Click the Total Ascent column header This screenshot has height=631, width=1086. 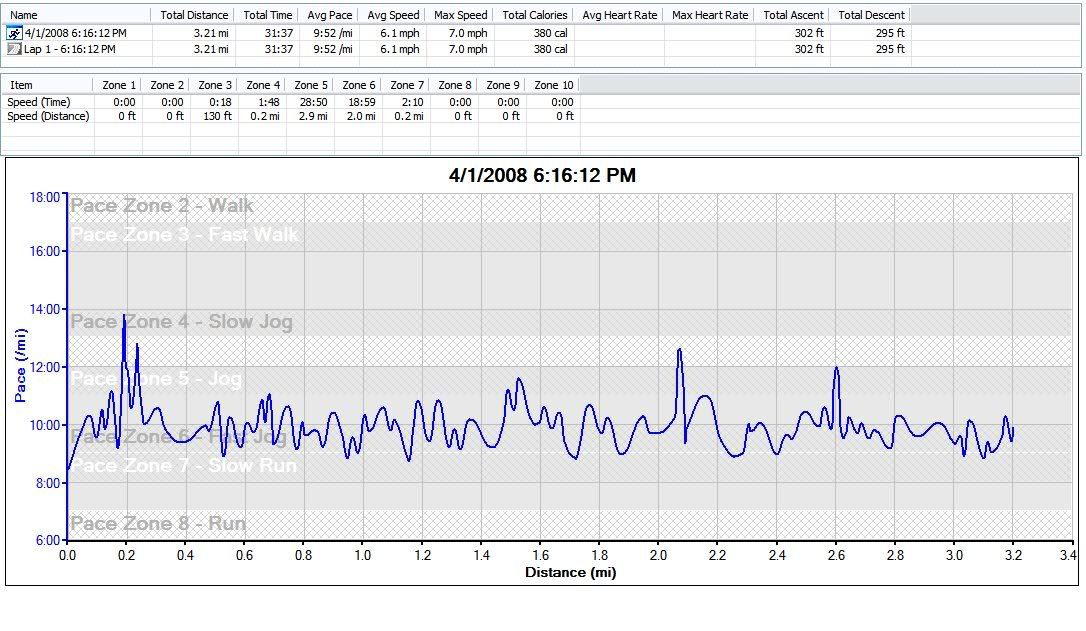click(x=792, y=15)
